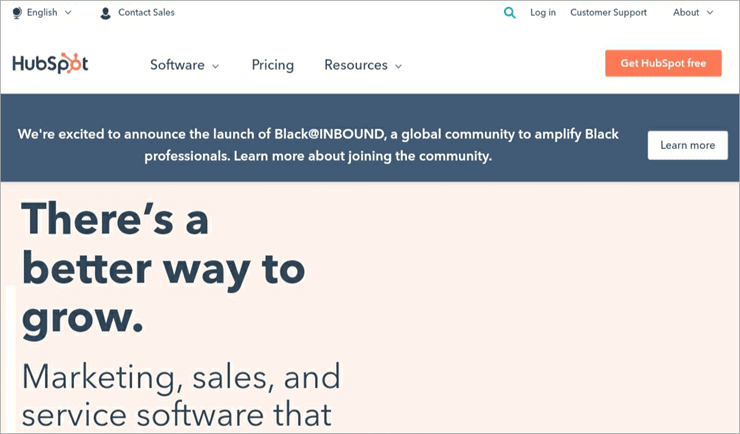Click the Black@INBOUND announcement text
Viewport: 740px width, 434px height.
318,145
